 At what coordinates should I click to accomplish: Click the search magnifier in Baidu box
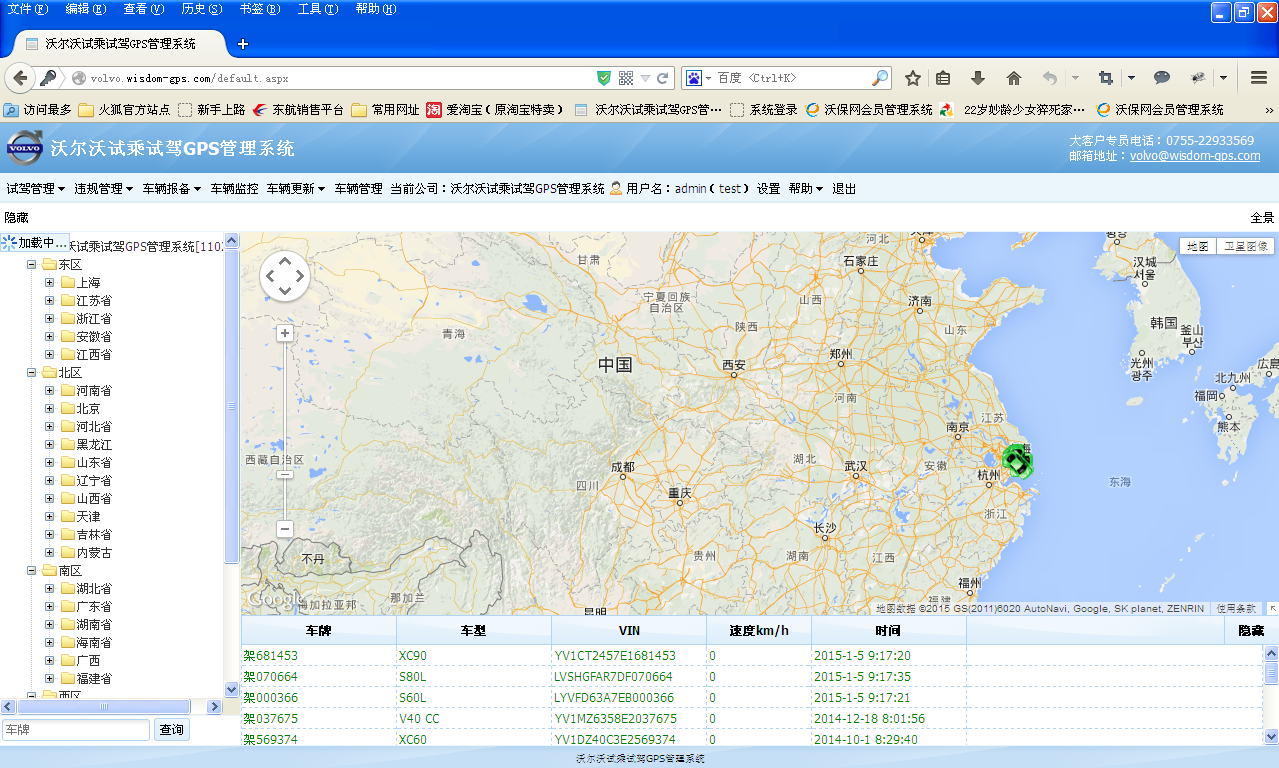(x=880, y=78)
